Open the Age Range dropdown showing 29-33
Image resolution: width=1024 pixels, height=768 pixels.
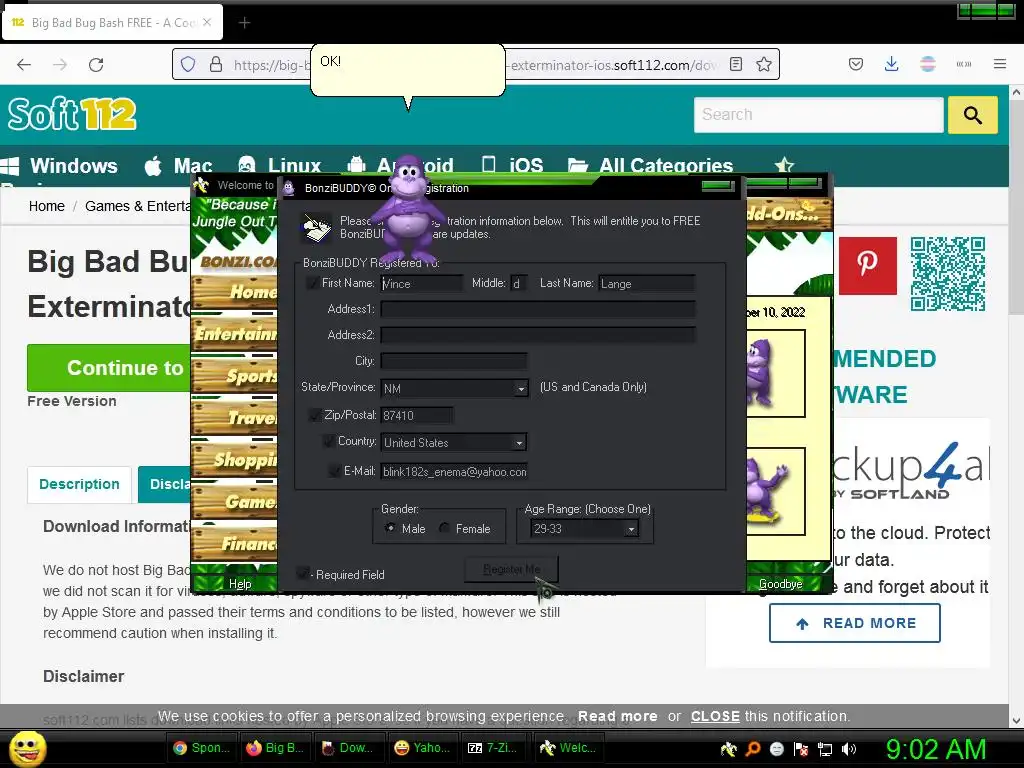[584, 528]
